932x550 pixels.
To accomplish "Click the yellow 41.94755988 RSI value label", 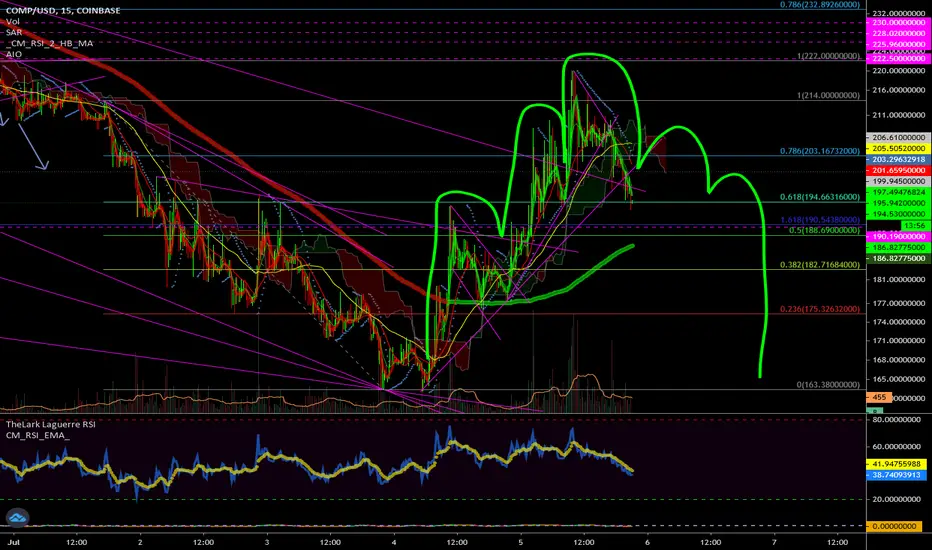I will (896, 464).
